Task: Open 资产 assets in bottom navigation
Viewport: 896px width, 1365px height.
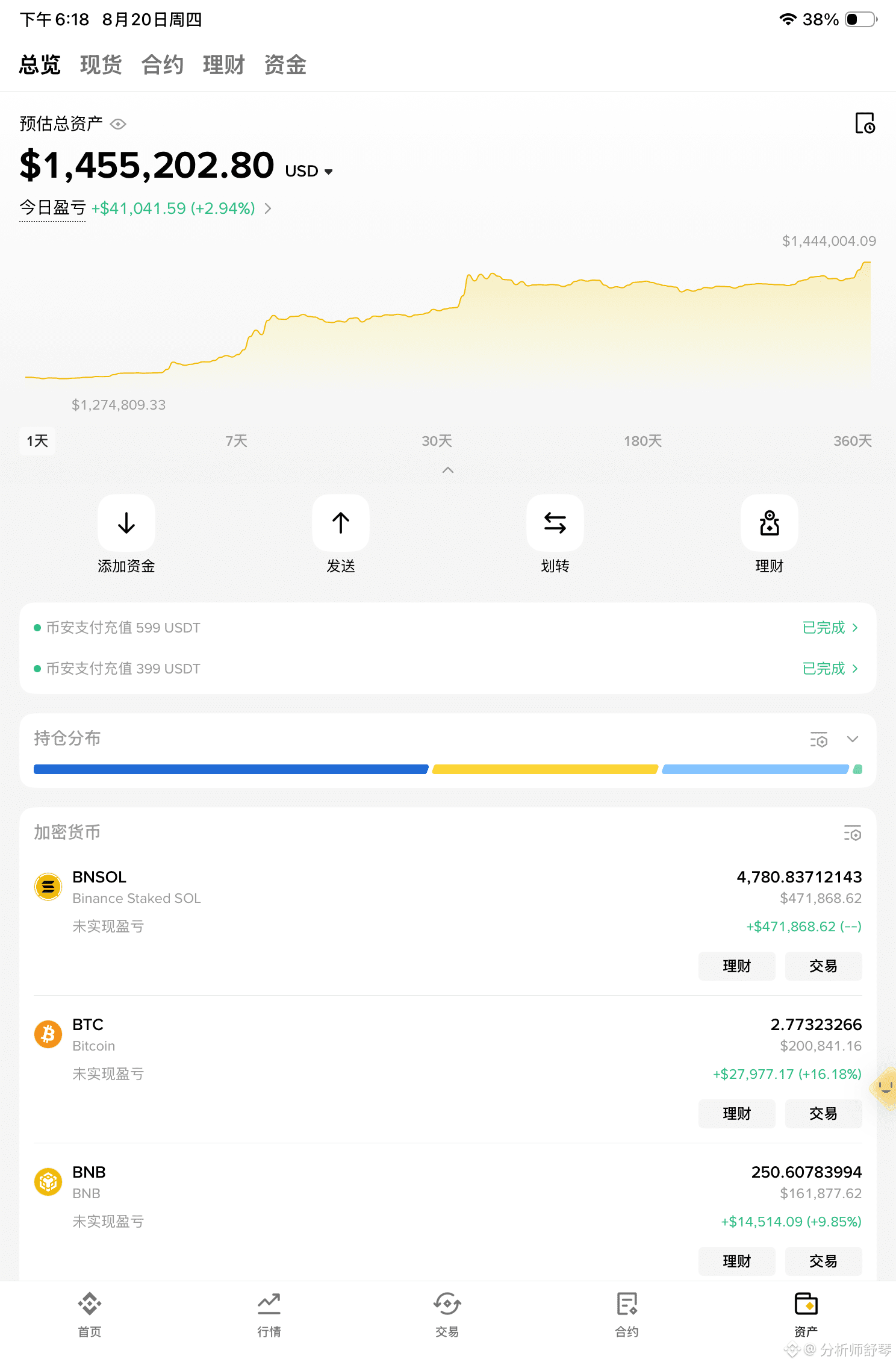Action: pyautogui.click(x=806, y=1315)
